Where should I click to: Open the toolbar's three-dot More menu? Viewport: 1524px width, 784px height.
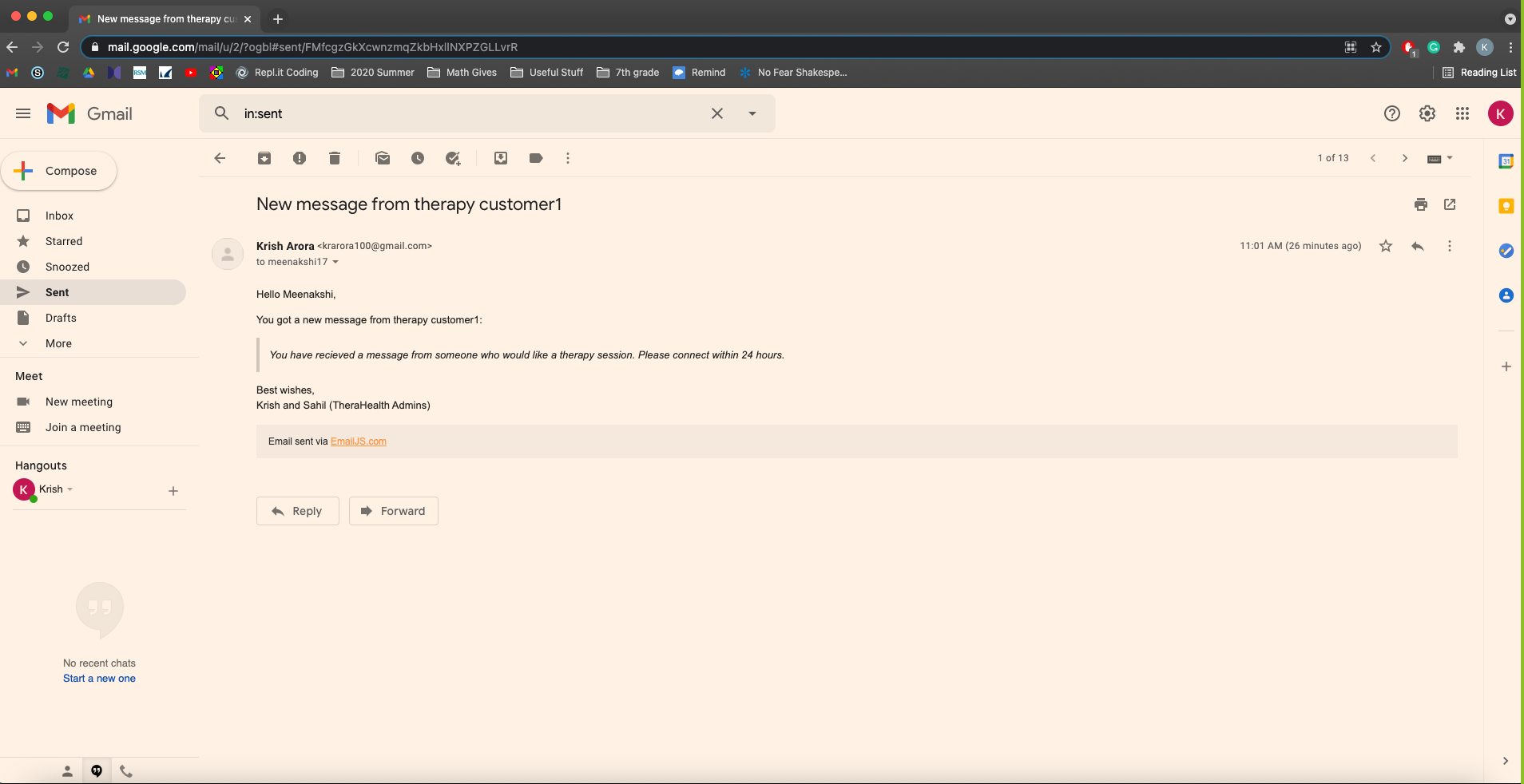568,158
